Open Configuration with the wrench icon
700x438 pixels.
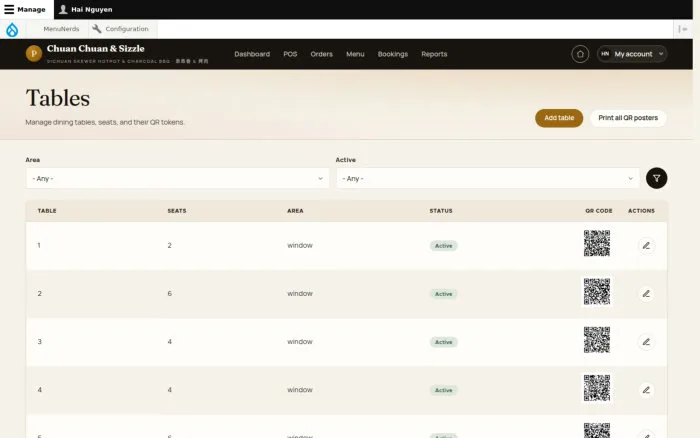coord(121,29)
